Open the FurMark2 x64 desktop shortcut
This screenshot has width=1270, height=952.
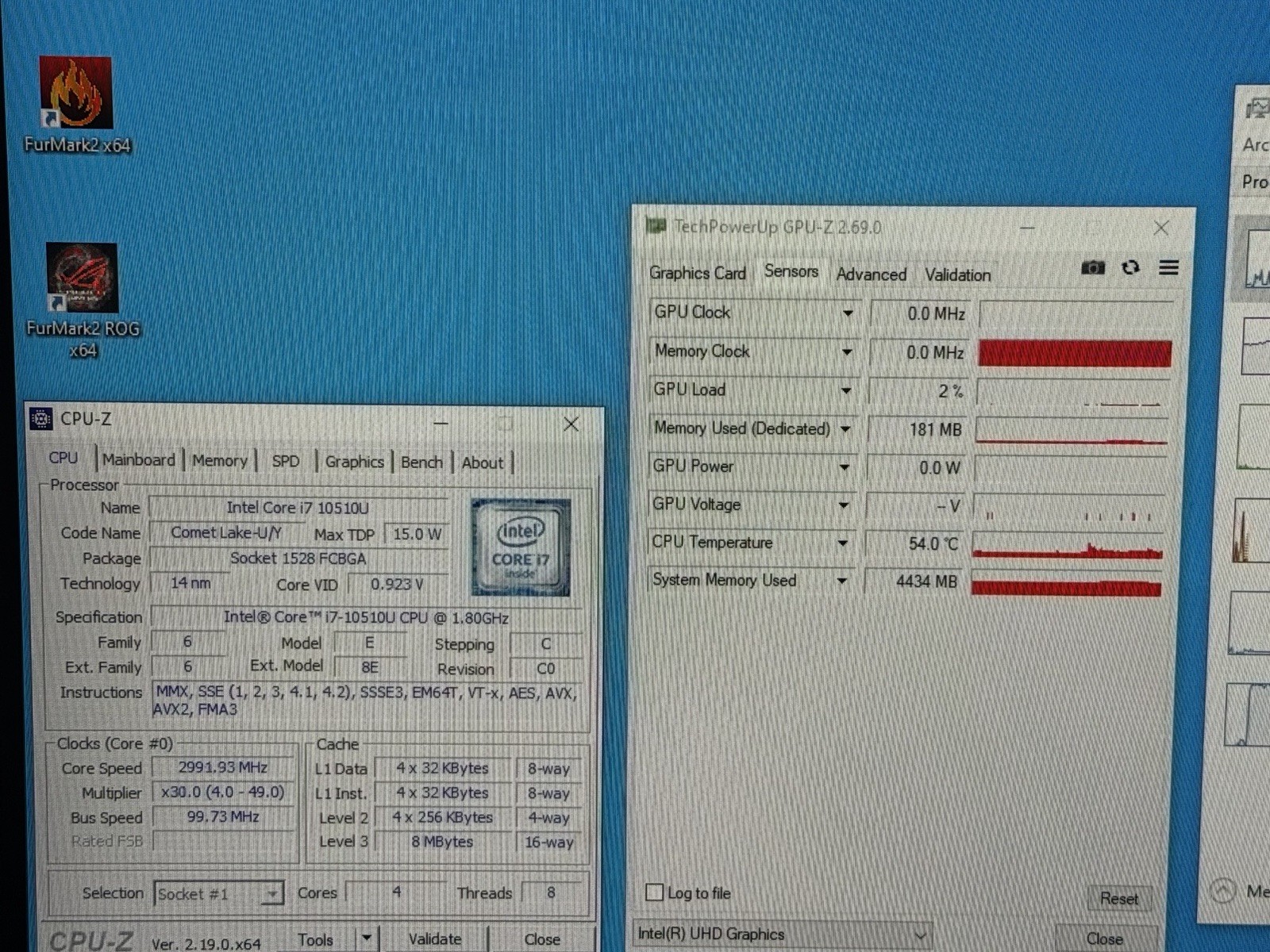pyautogui.click(x=76, y=103)
